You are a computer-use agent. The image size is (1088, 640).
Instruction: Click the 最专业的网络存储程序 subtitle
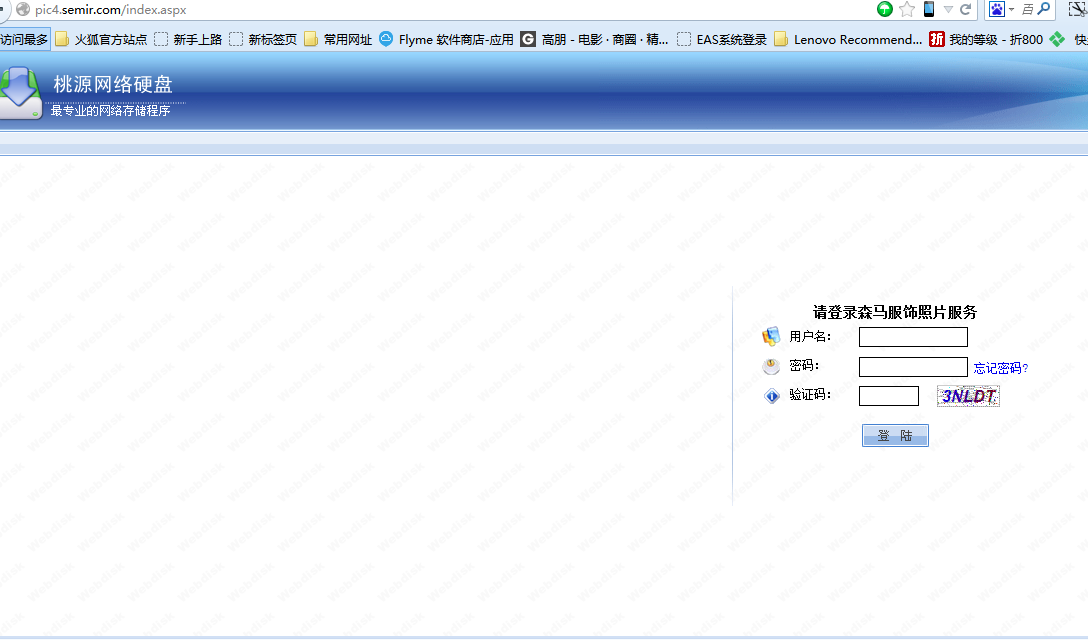pyautogui.click(x=110, y=110)
